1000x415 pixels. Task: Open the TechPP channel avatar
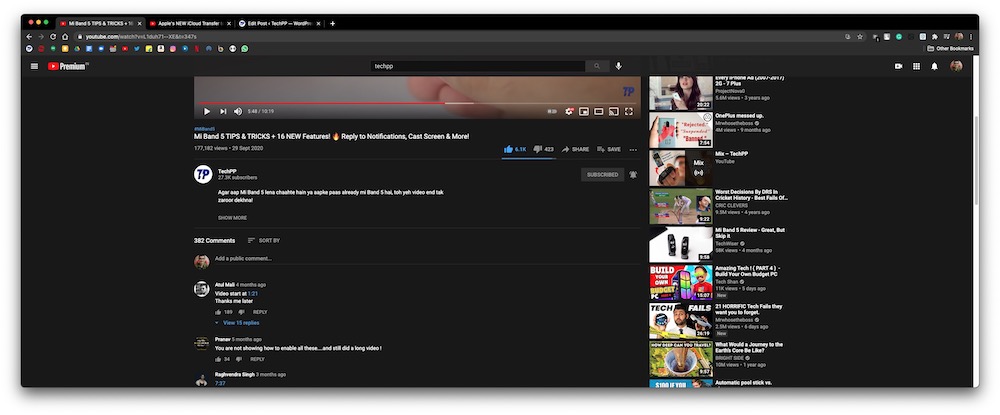(203, 174)
